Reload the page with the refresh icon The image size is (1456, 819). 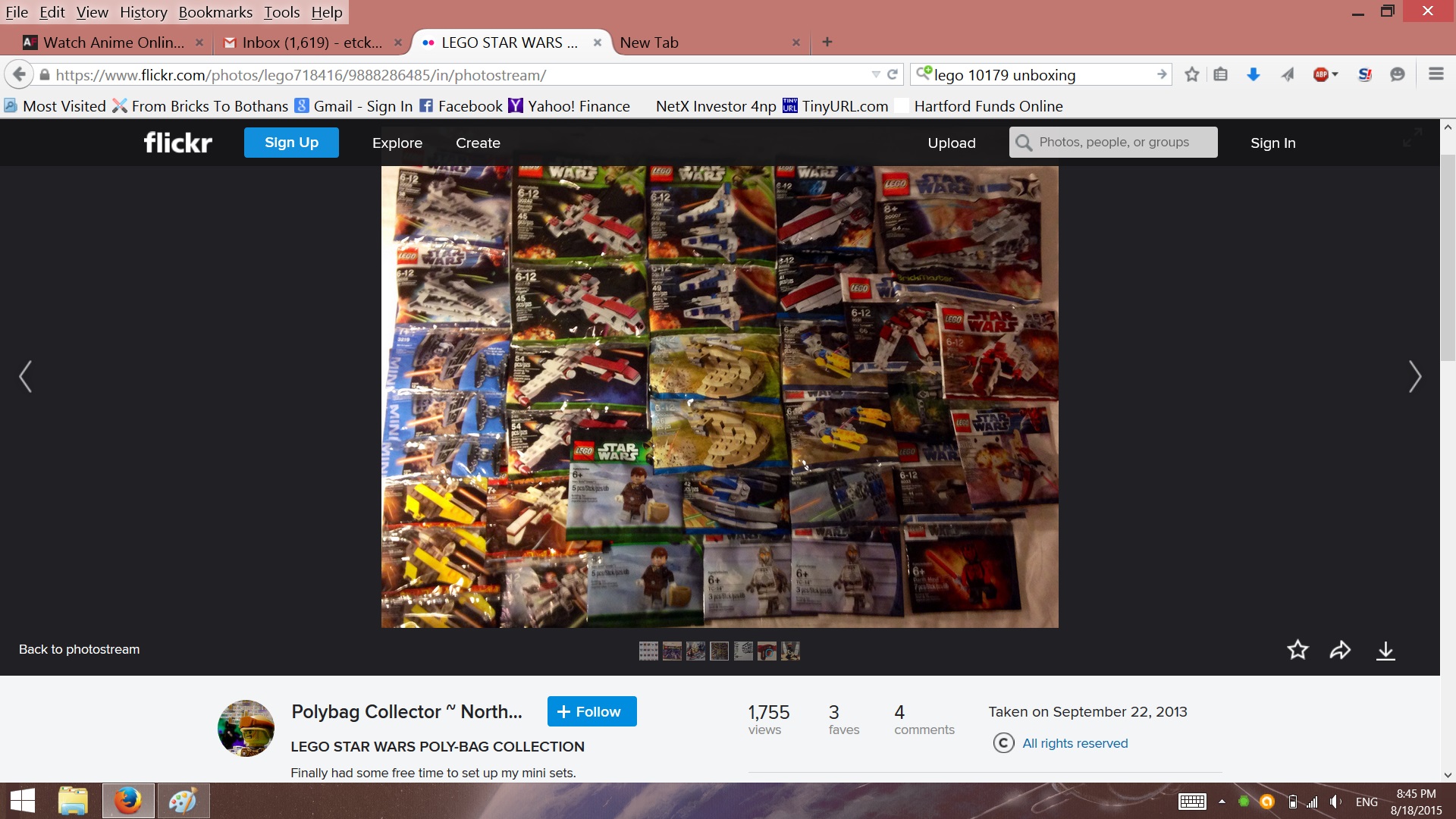[893, 74]
